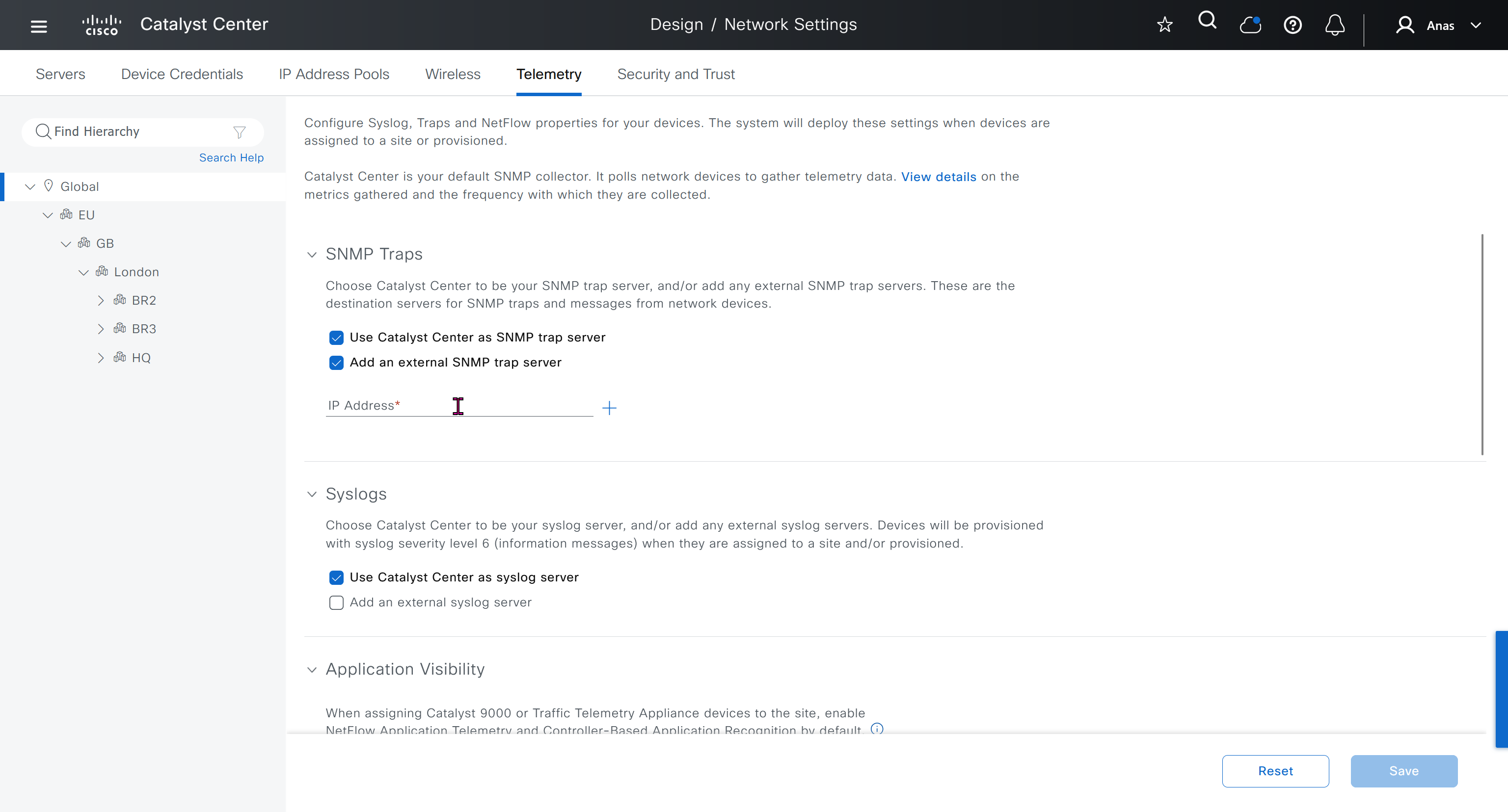Mark the page as favorite (star icon)

(x=1164, y=25)
